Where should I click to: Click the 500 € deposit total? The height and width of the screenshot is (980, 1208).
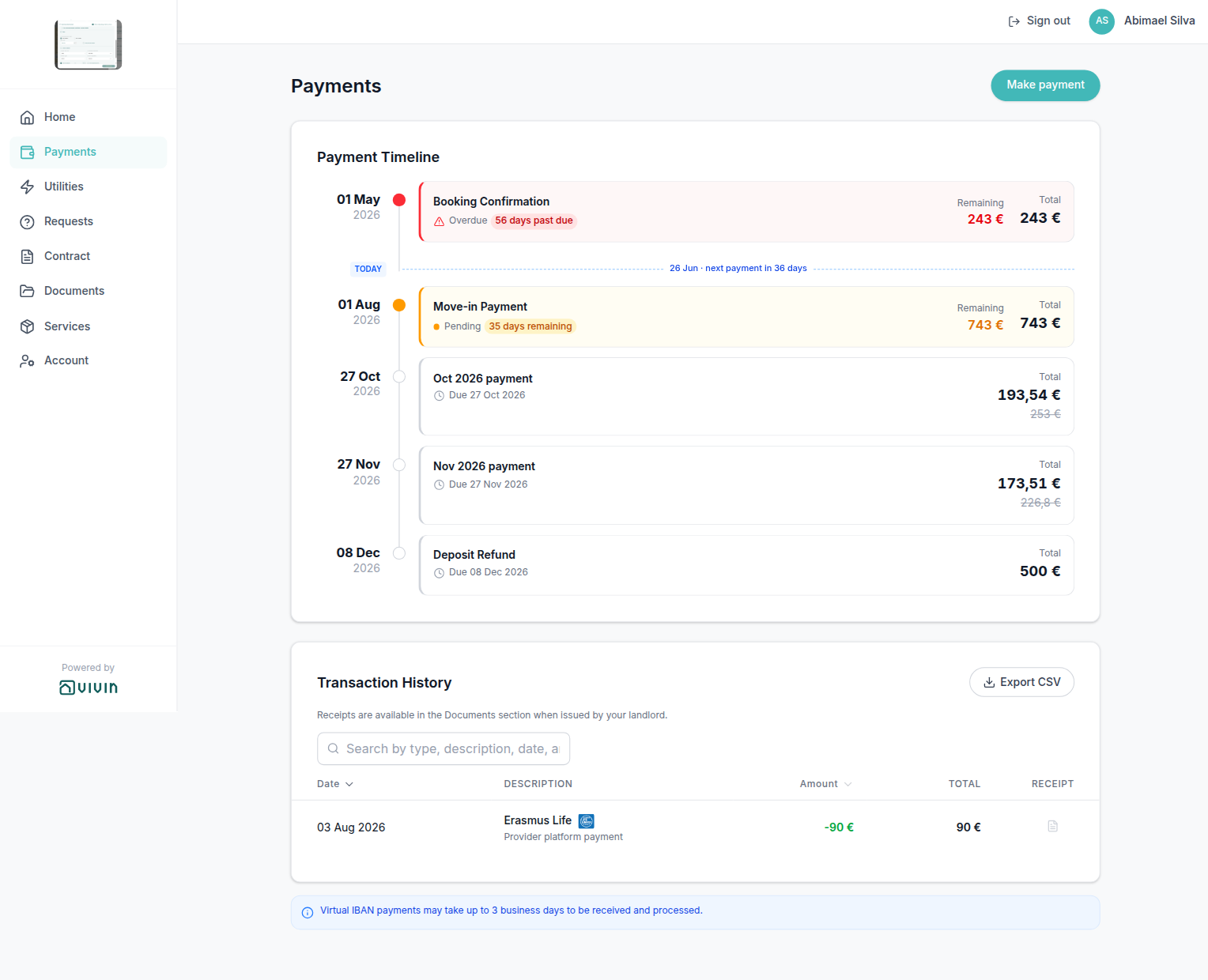point(1040,571)
